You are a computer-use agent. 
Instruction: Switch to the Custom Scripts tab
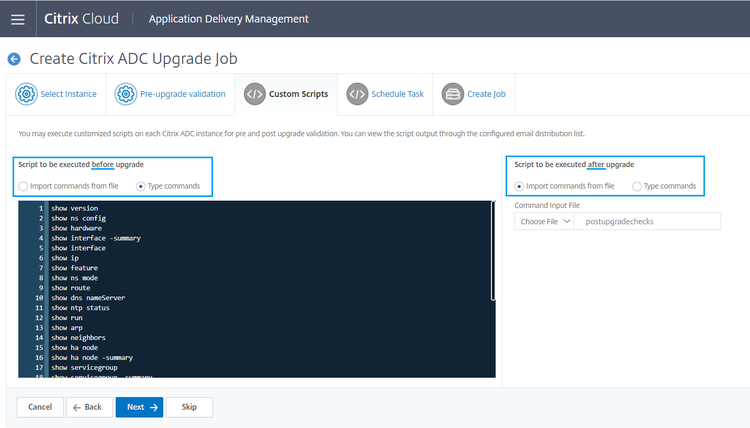[x=286, y=94]
